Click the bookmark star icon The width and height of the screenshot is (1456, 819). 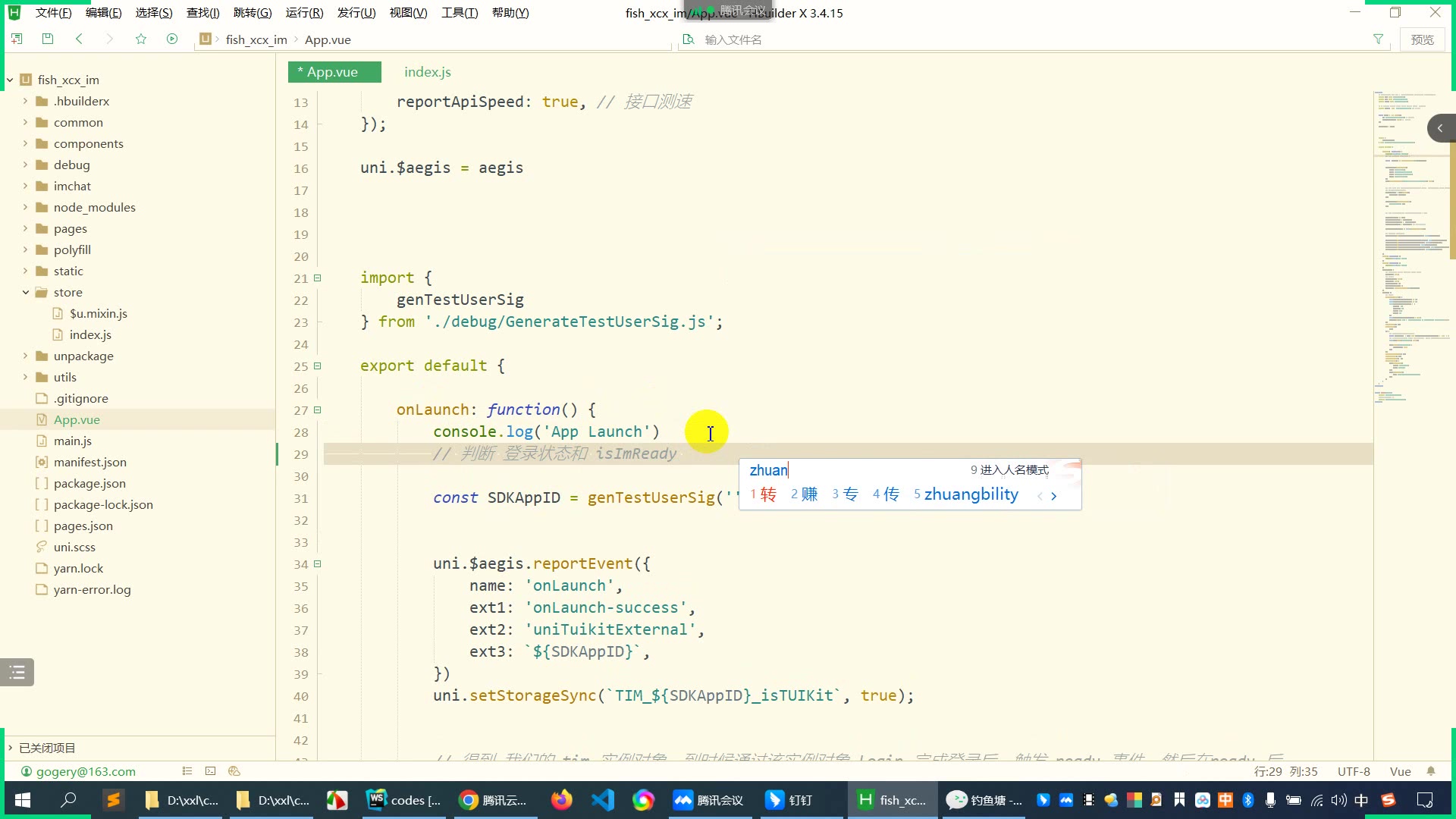click(141, 39)
